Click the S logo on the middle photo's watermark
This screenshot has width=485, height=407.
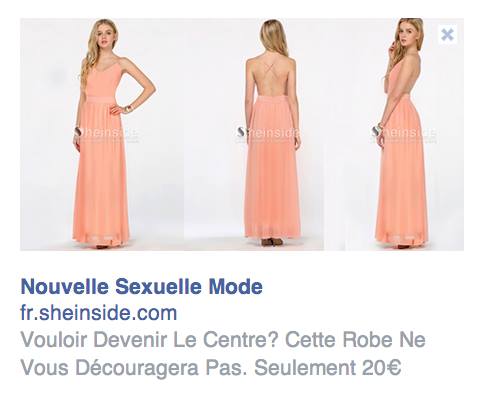point(241,132)
